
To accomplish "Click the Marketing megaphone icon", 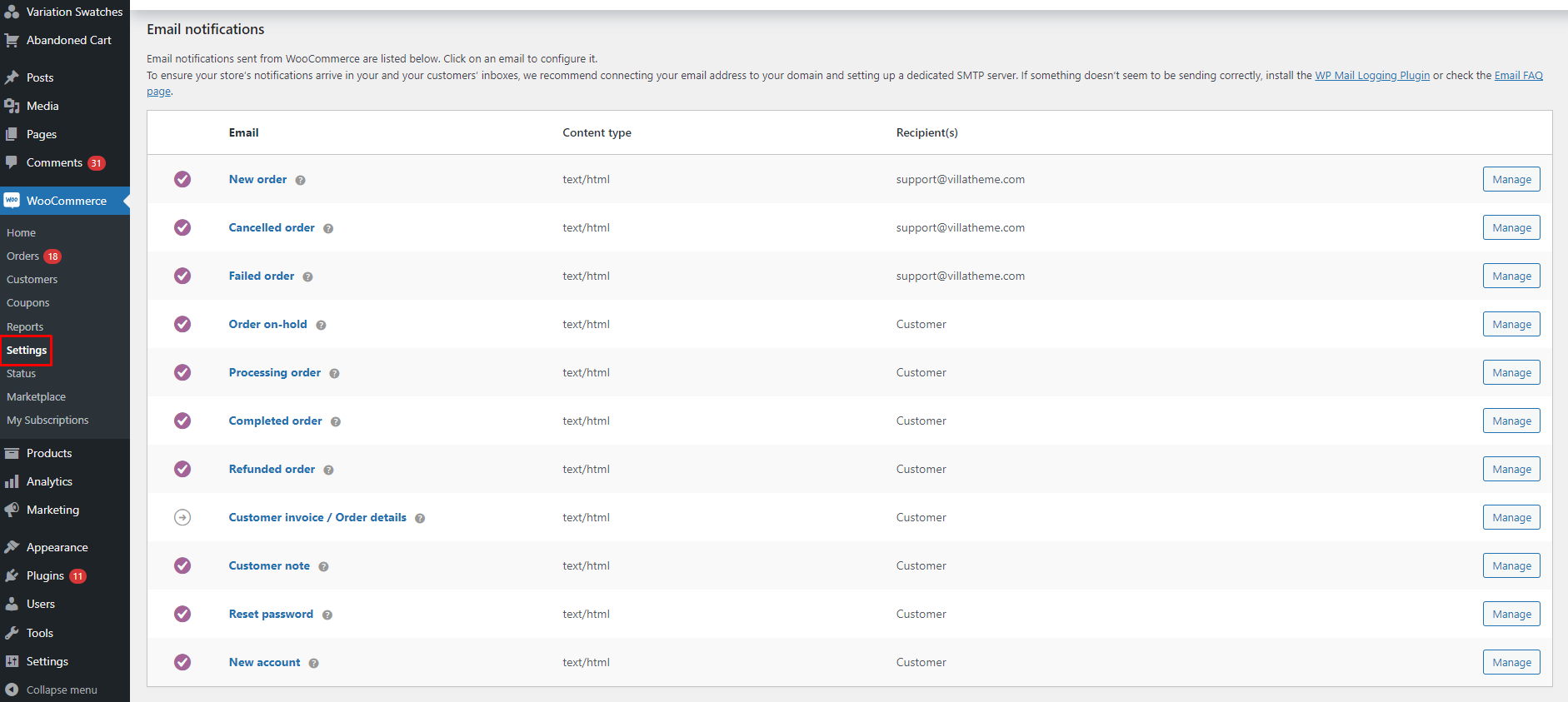I will pos(12,510).
